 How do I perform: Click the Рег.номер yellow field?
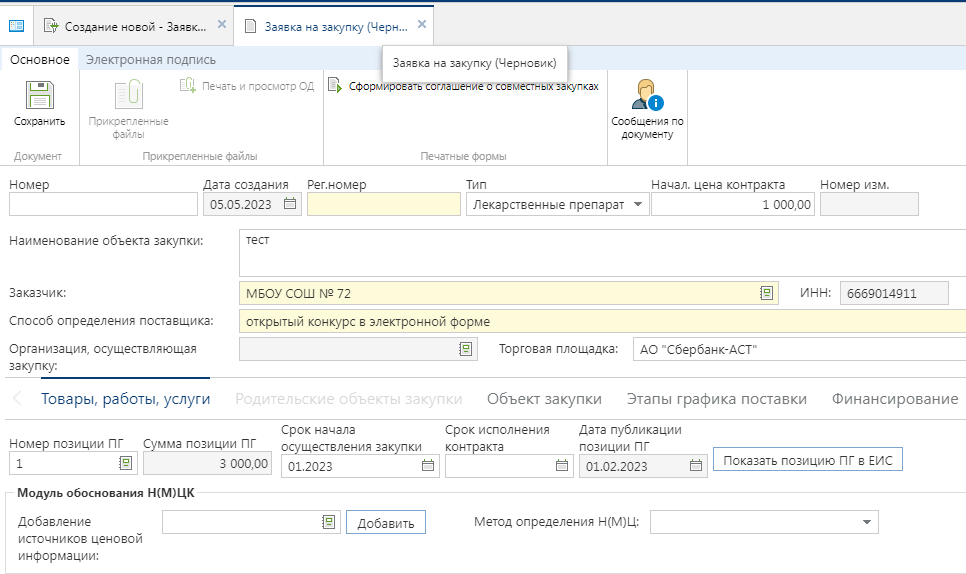click(384, 204)
